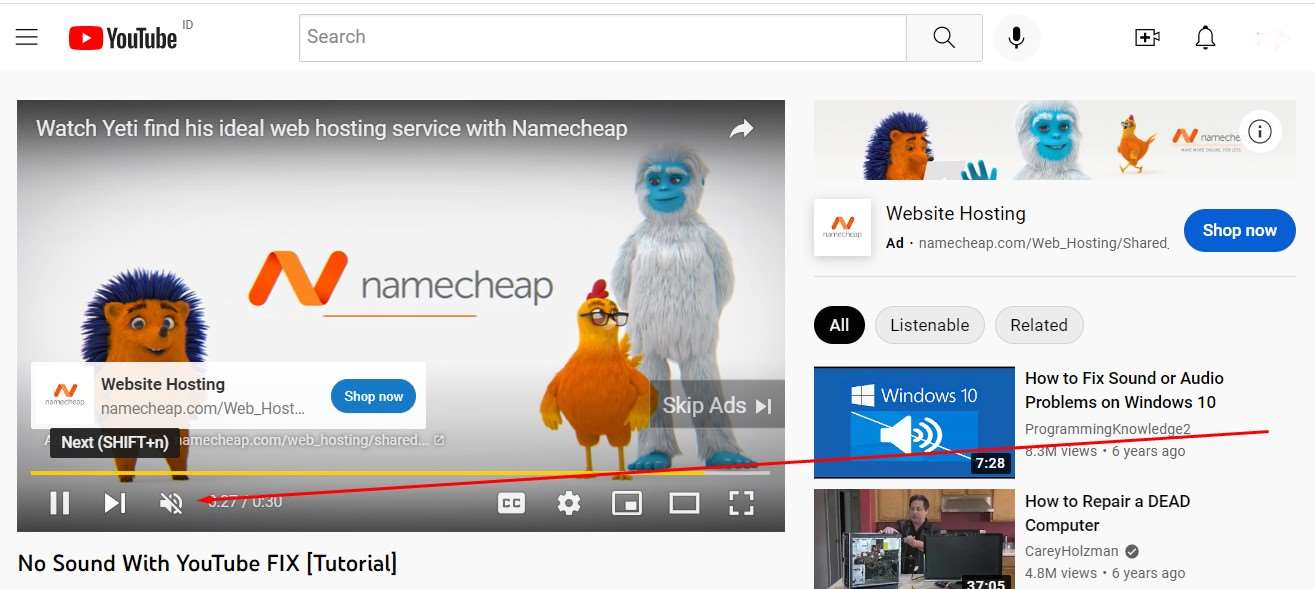
Task: Click Shop now in video overlay
Action: point(374,396)
